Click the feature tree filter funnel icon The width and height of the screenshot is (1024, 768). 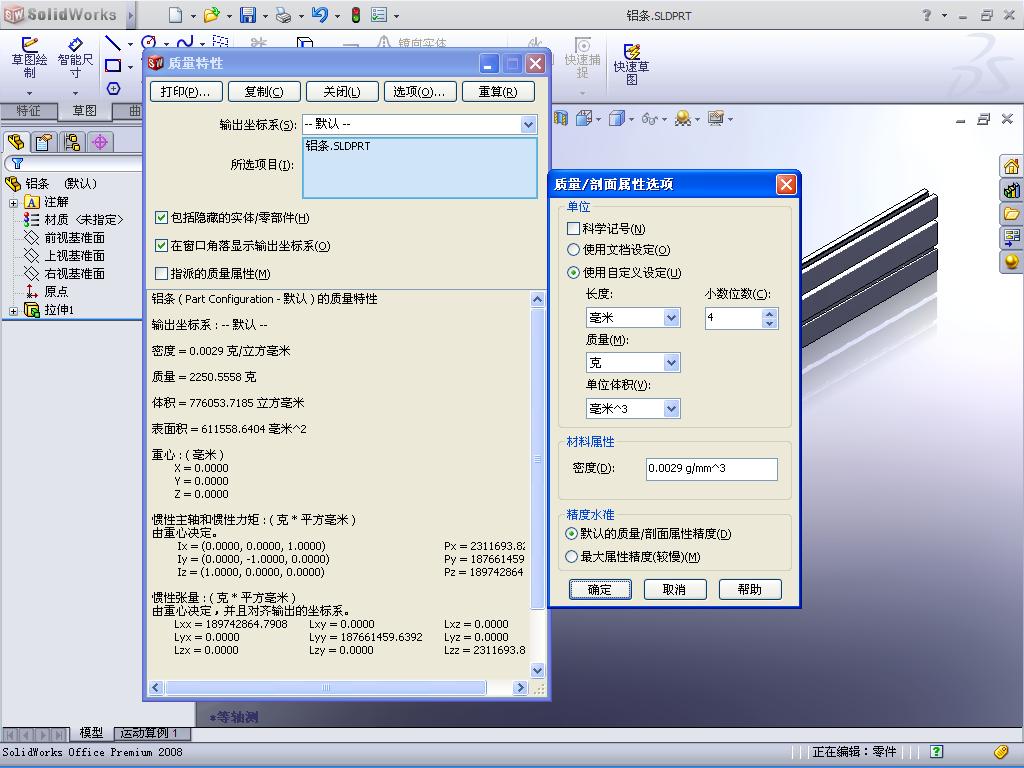(18, 163)
